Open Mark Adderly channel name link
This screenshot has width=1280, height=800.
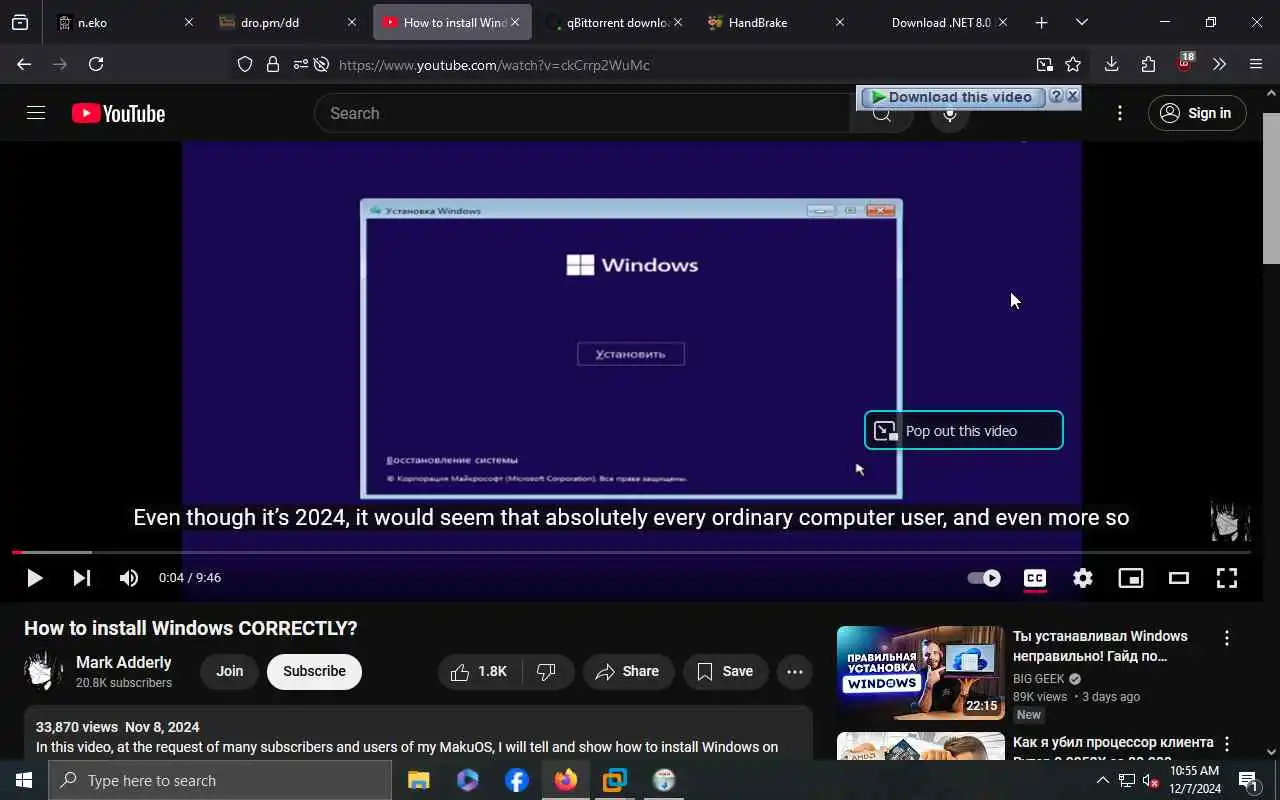pyautogui.click(x=124, y=663)
